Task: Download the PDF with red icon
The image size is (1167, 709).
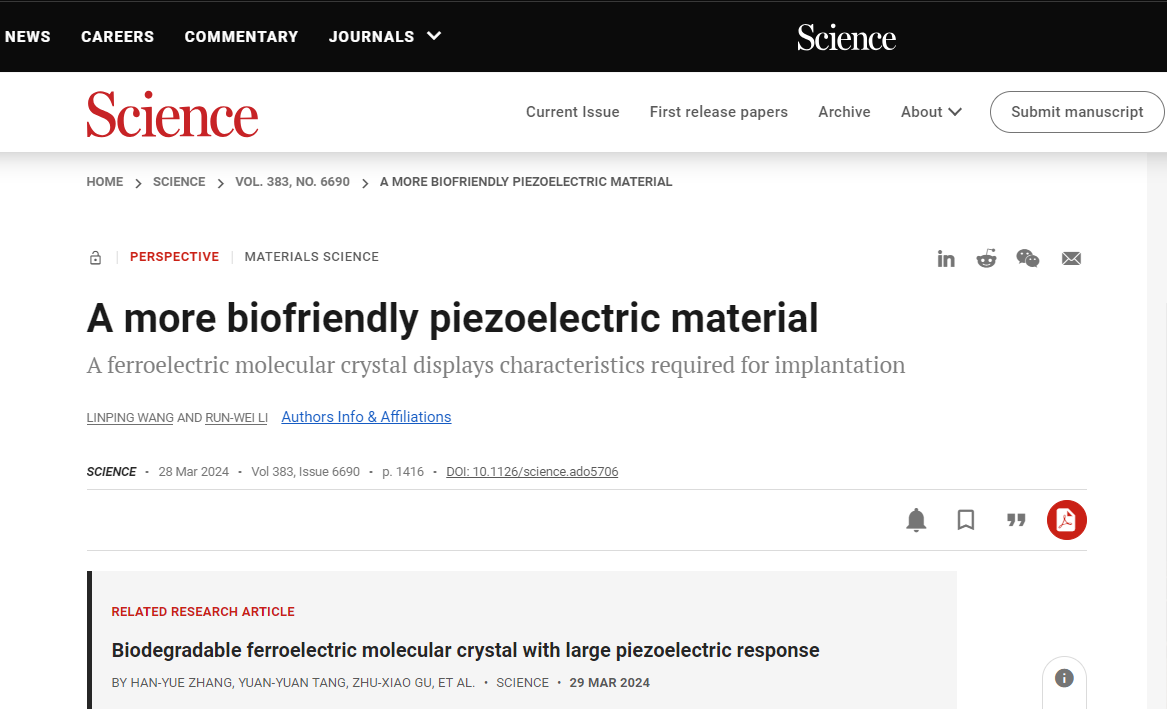Action: pos(1066,520)
